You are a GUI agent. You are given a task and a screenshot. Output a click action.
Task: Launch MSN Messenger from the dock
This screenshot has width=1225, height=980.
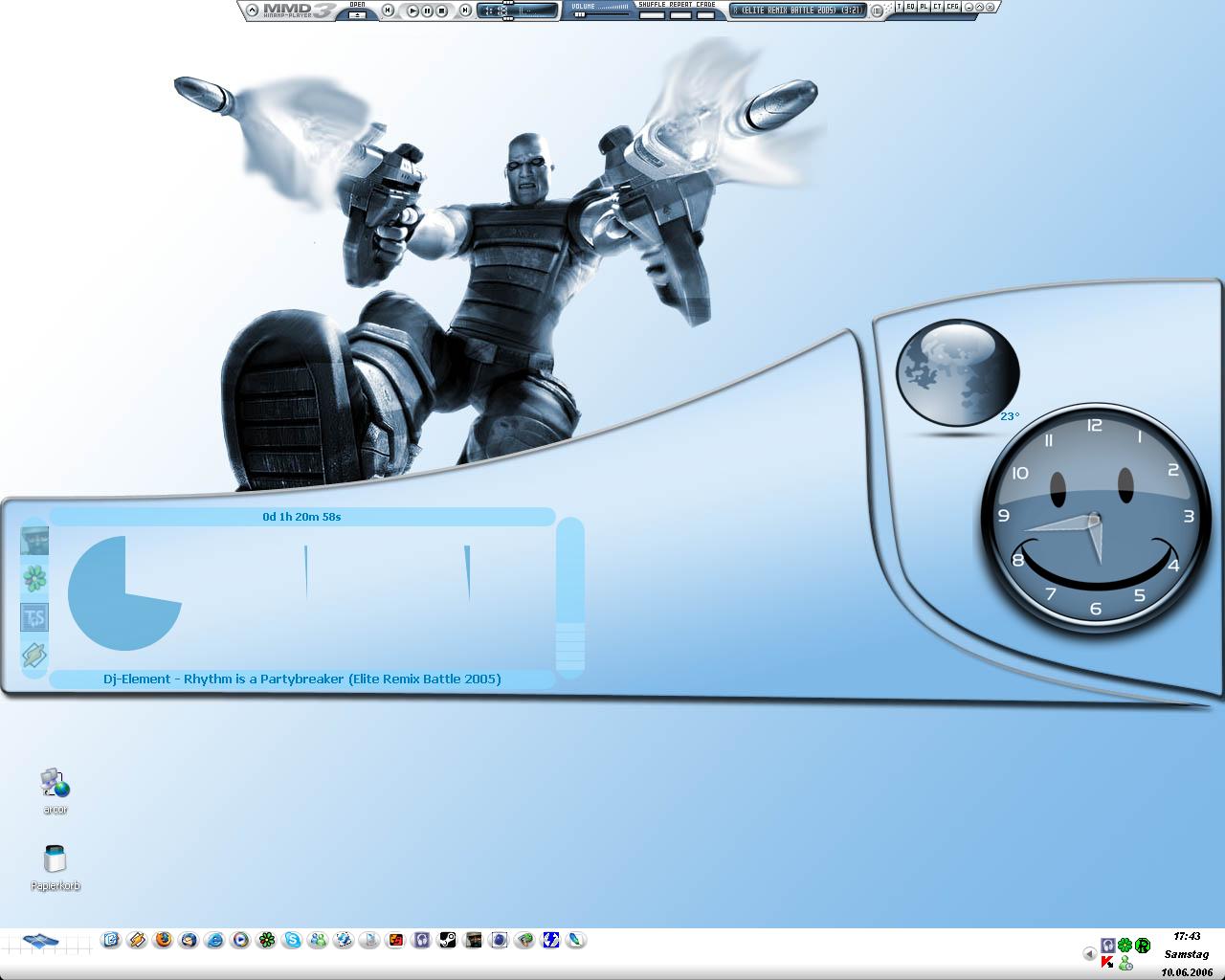point(318,940)
